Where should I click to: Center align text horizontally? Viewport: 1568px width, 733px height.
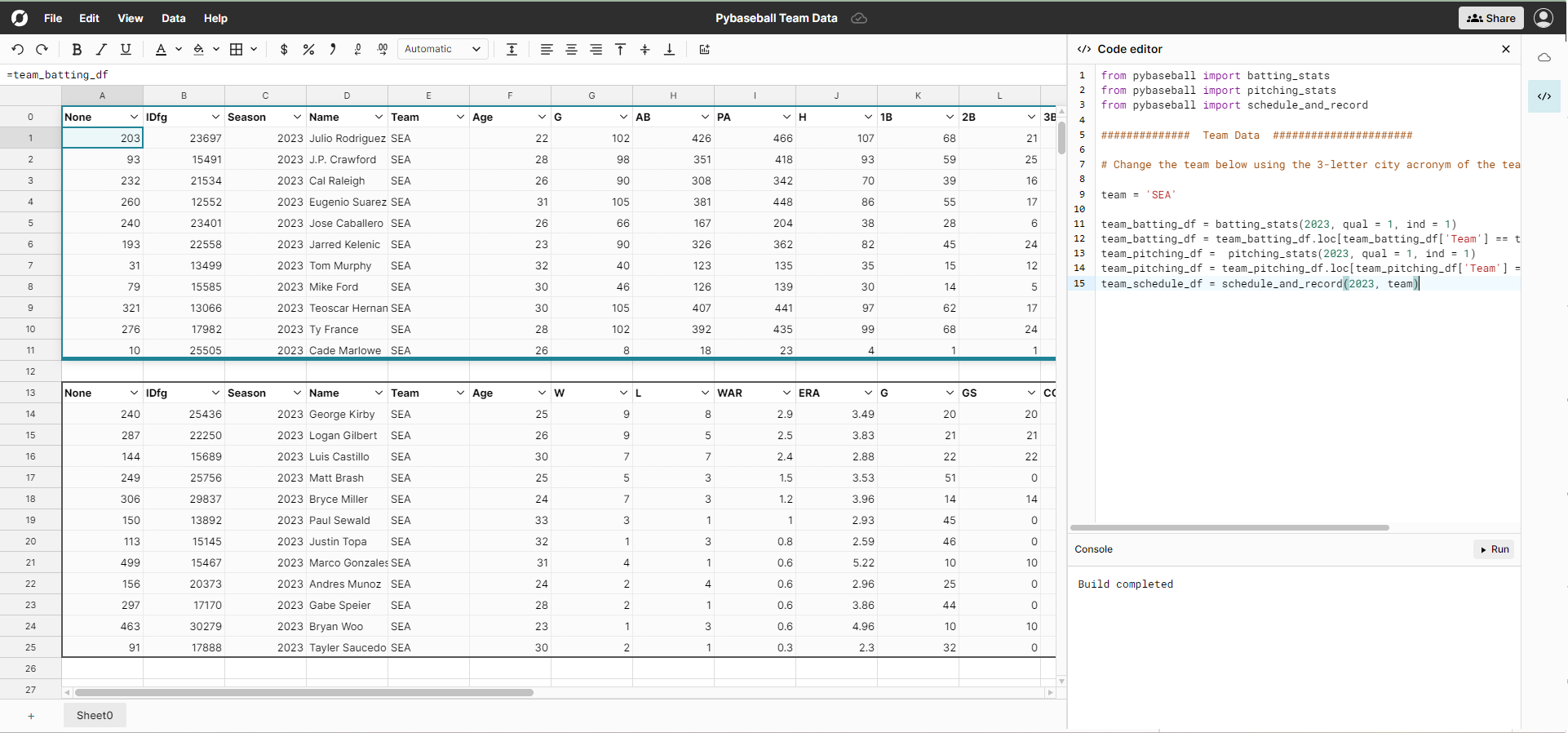(x=571, y=50)
